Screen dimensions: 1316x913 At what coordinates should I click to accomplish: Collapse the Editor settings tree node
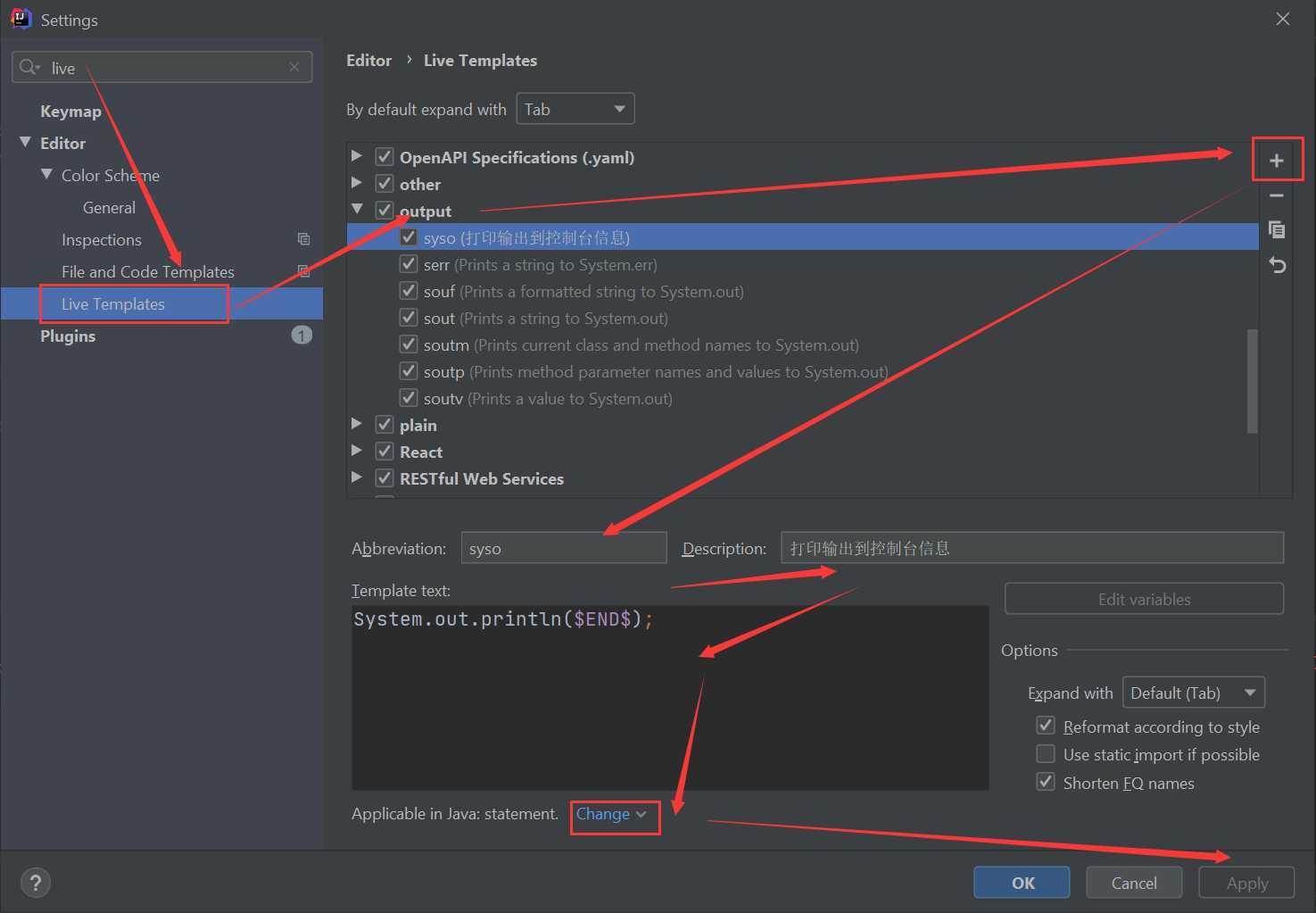(25, 143)
